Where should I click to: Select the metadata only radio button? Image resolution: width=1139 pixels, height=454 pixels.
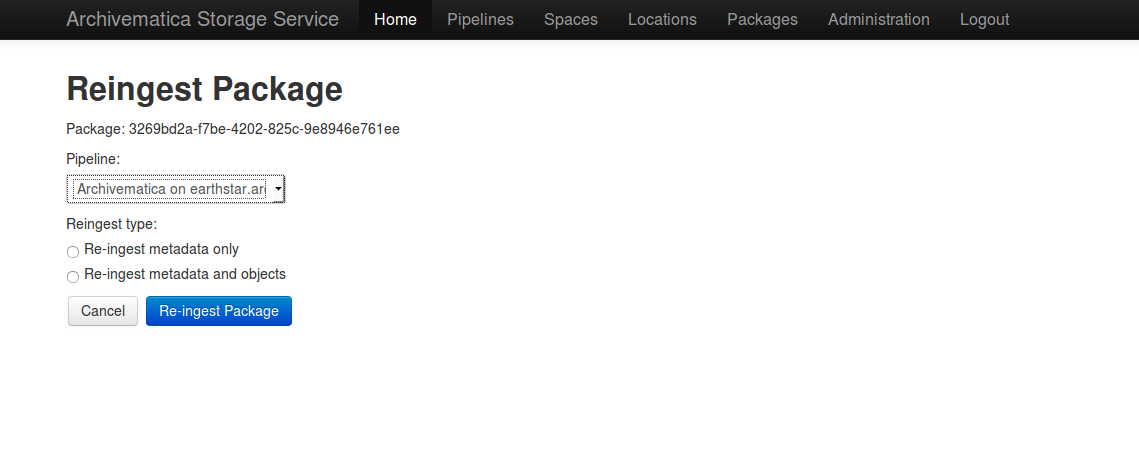73,252
